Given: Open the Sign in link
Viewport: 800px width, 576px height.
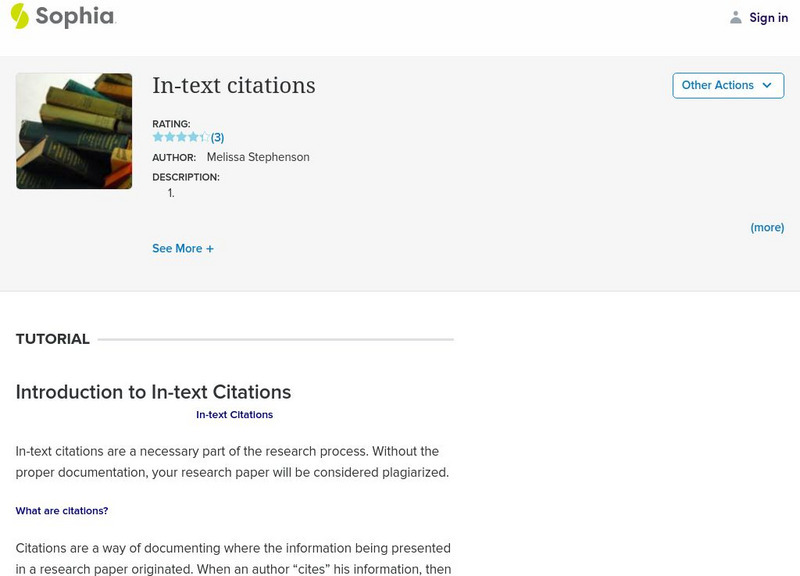Looking at the screenshot, I should click(x=768, y=17).
